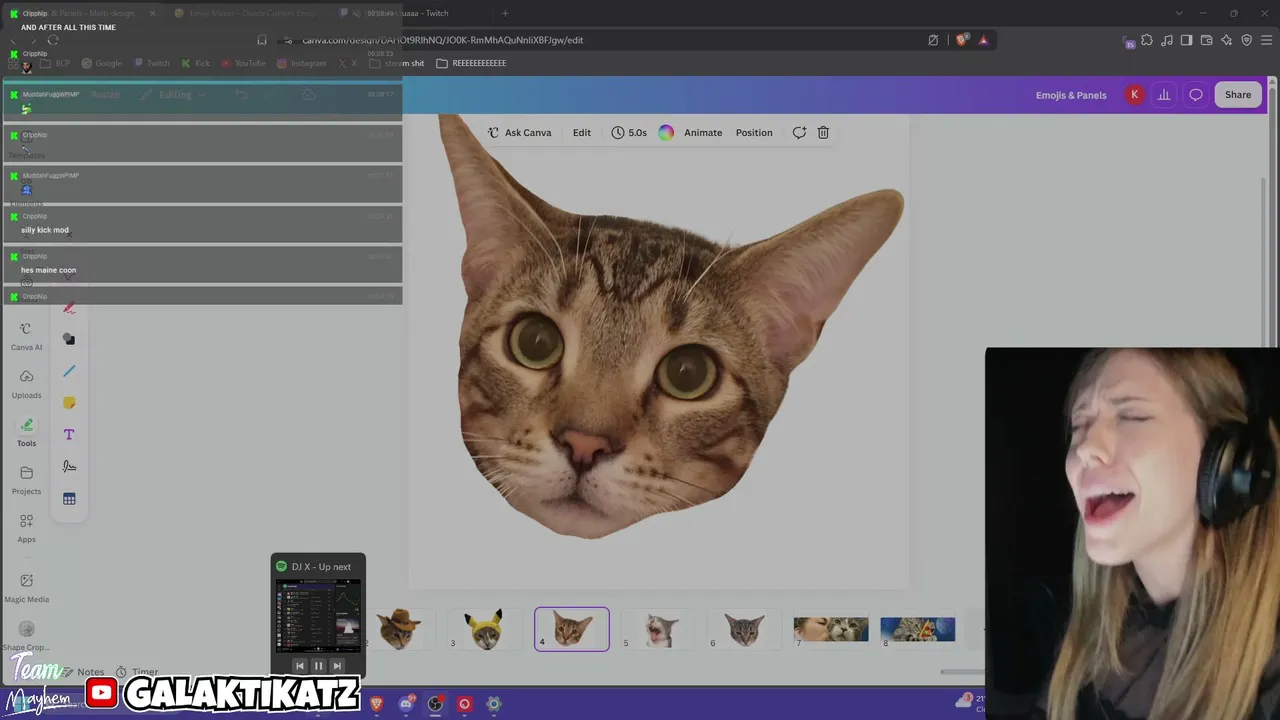1280x720 pixels.
Task: Open the Instagram bookmark
Action: [301, 63]
